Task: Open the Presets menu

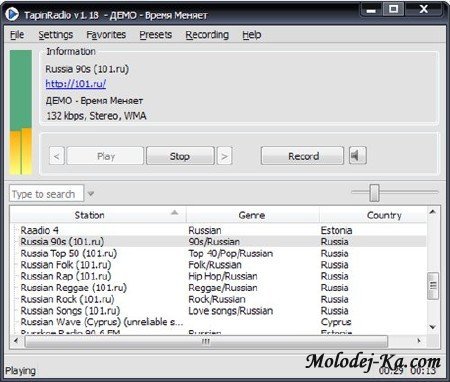Action: [156, 35]
